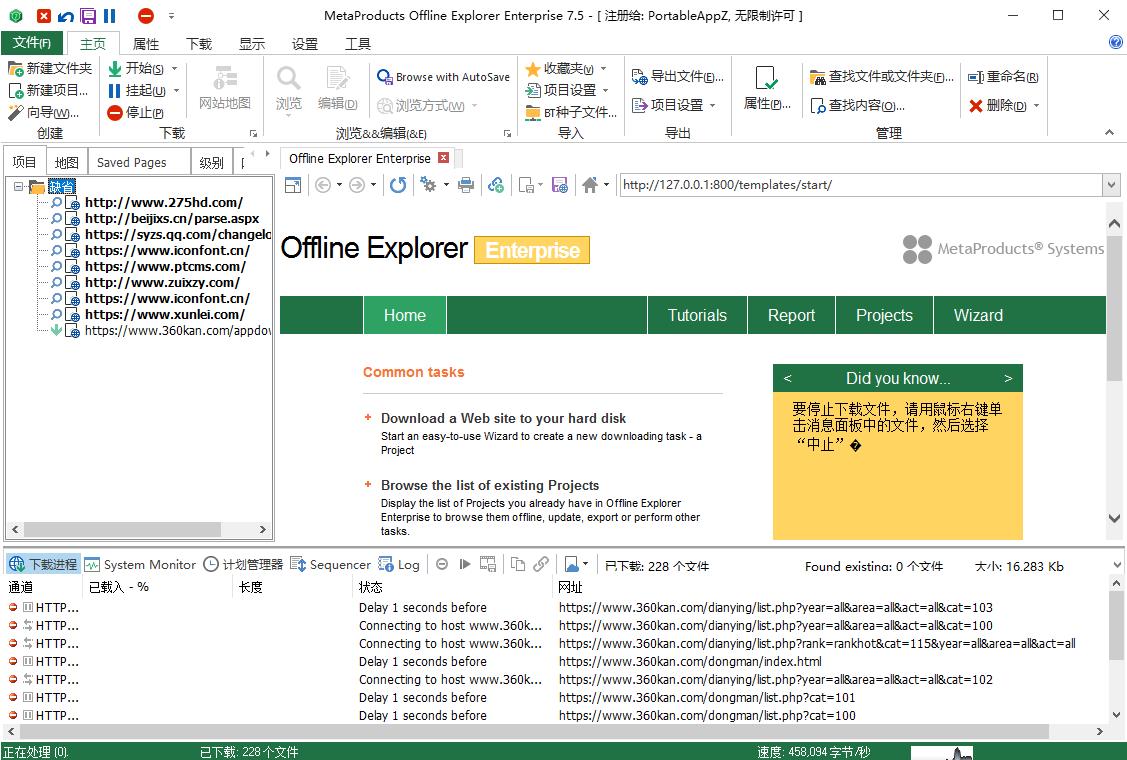Collapse the ribbon with the chevron
The width and height of the screenshot is (1127, 760).
[x=1109, y=132]
